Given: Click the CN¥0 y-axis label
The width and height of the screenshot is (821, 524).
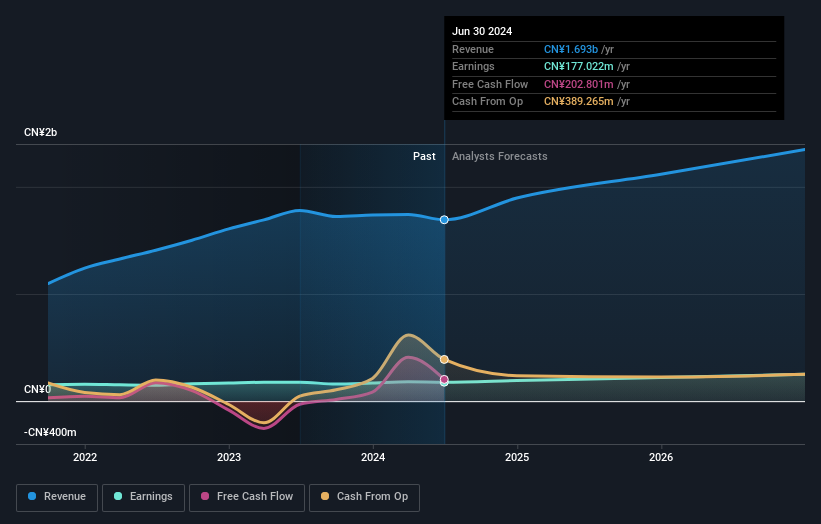Looking at the screenshot, I should (37, 389).
